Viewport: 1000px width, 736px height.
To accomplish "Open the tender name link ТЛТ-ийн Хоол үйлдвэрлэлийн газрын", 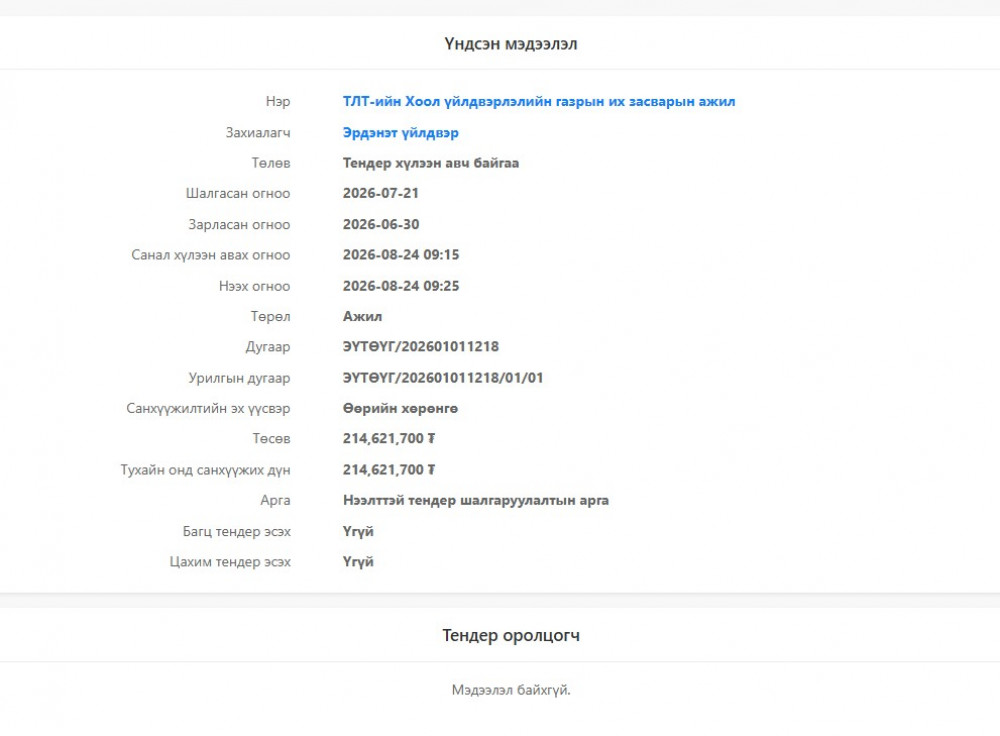I will click(x=539, y=101).
